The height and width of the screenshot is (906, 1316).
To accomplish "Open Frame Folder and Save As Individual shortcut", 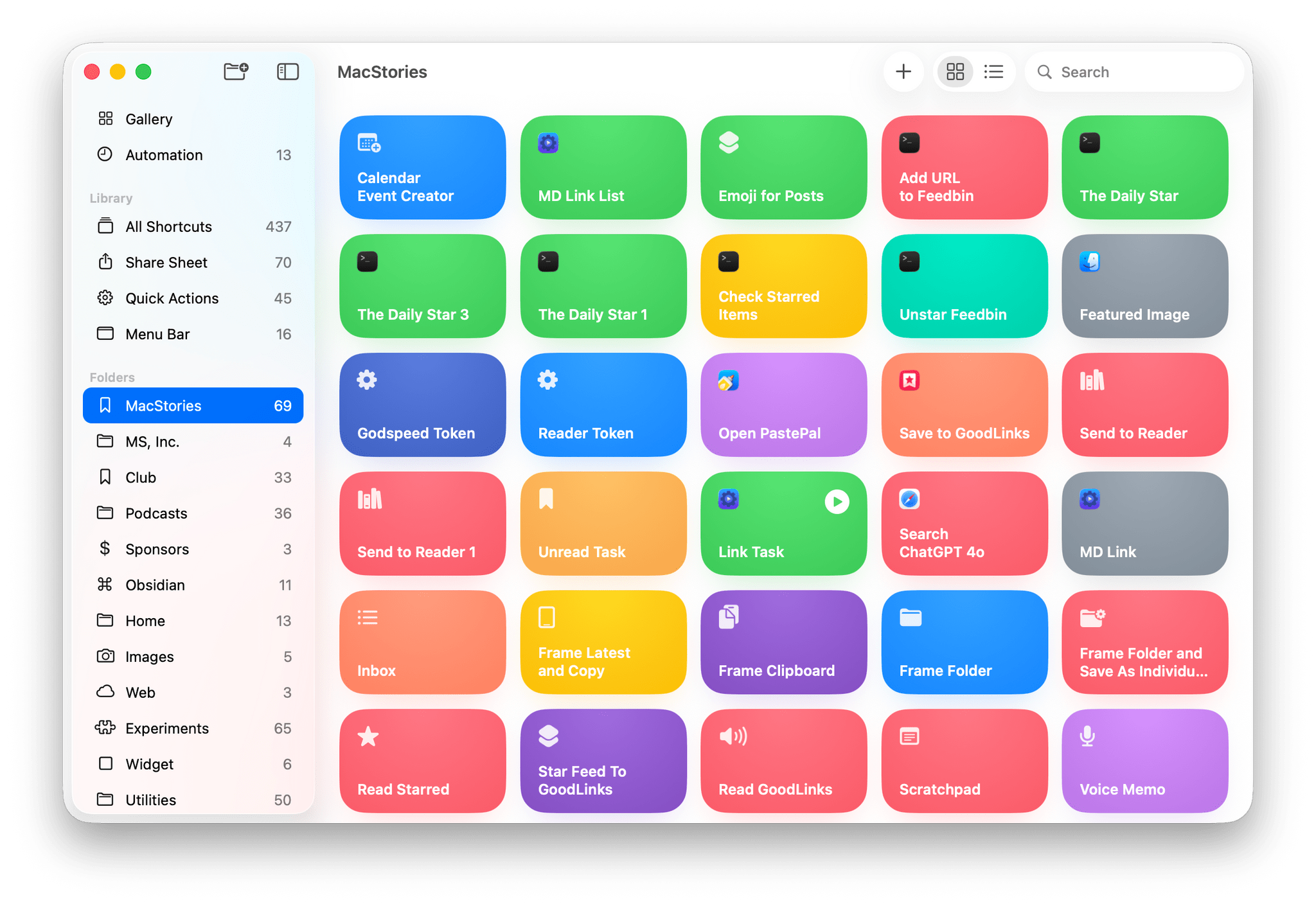I will point(1145,643).
